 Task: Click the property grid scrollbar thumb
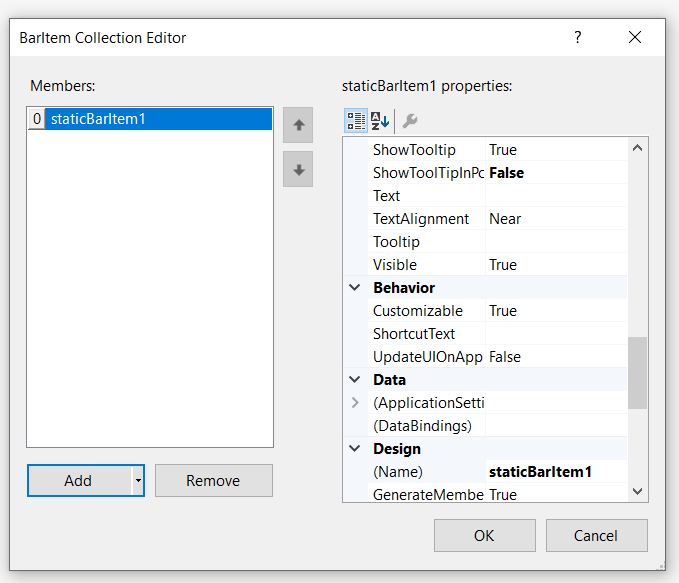[637, 372]
